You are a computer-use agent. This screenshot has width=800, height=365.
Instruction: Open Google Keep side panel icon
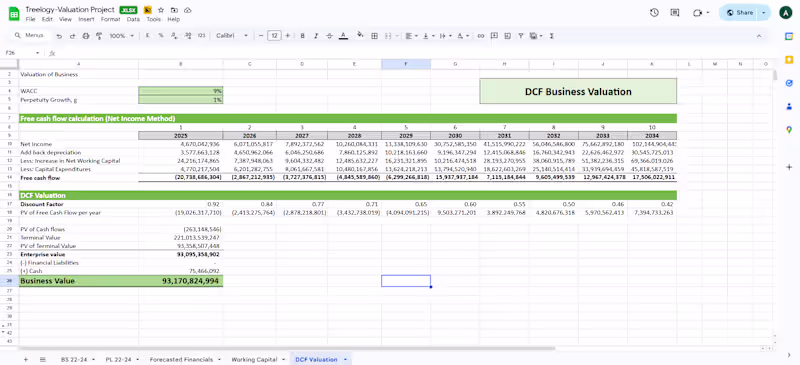tap(789, 60)
